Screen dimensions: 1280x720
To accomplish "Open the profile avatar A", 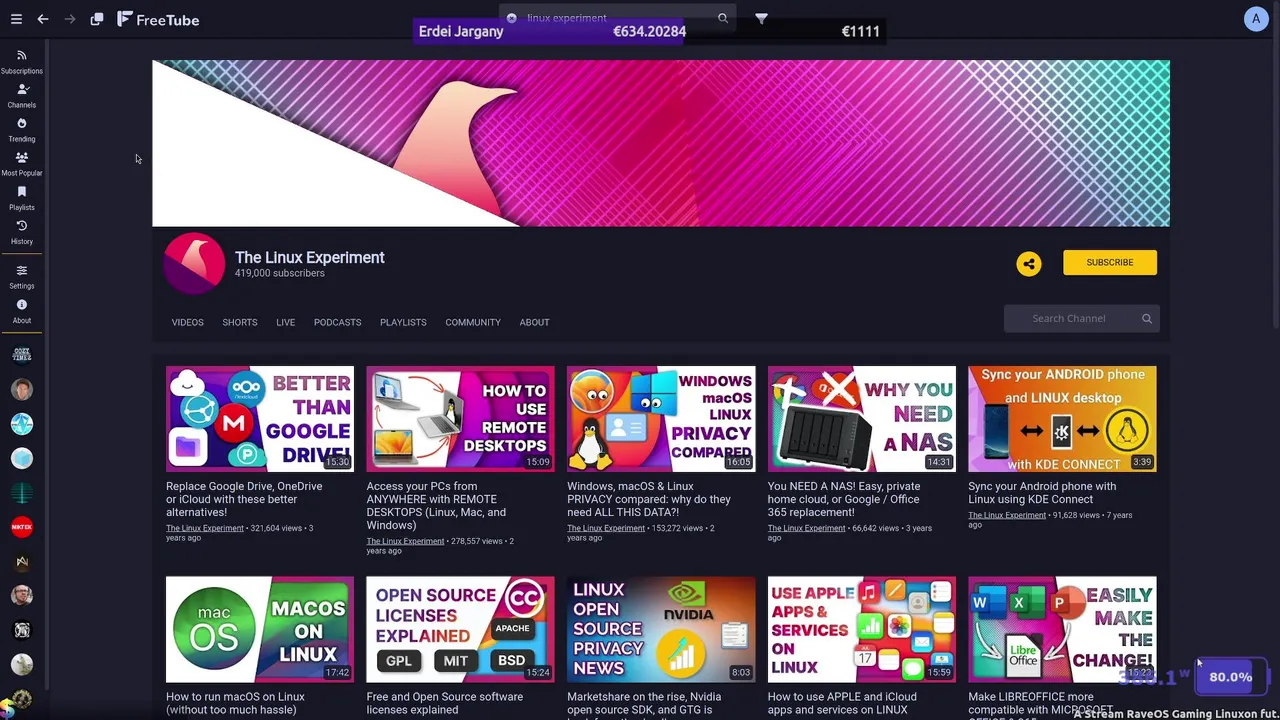I will click(x=1256, y=19).
